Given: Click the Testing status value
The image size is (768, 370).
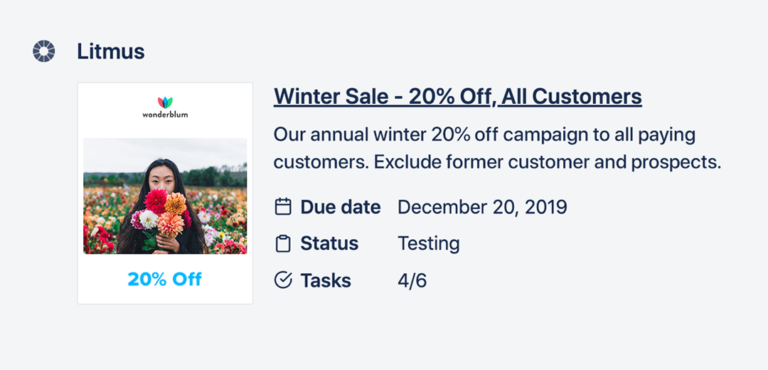Looking at the screenshot, I should [428, 244].
